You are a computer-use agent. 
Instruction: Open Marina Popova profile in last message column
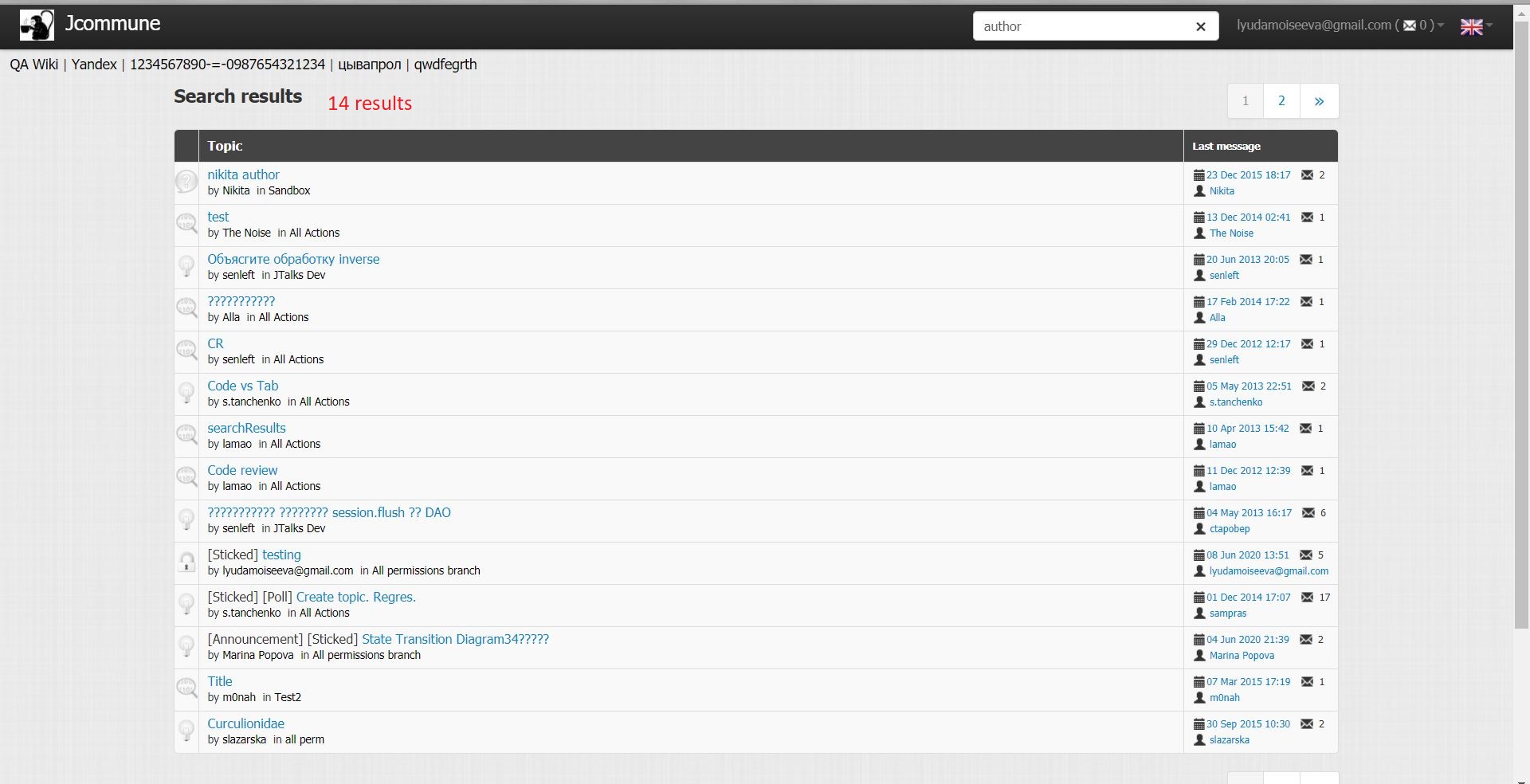click(x=1242, y=656)
